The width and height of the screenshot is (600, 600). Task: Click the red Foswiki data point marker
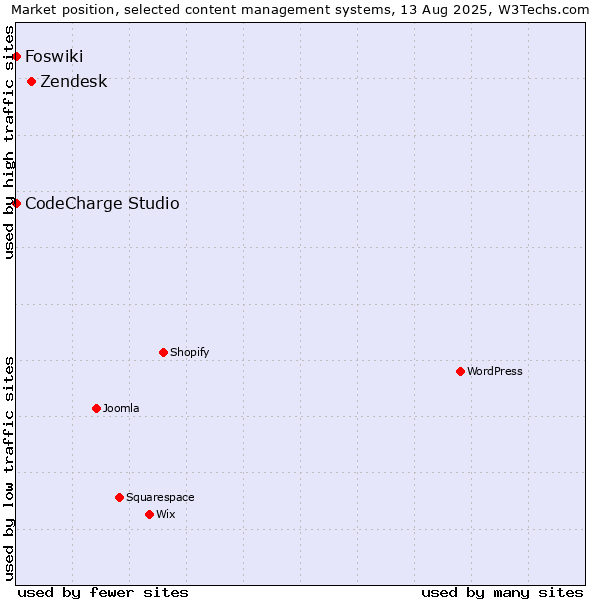(x=16, y=57)
